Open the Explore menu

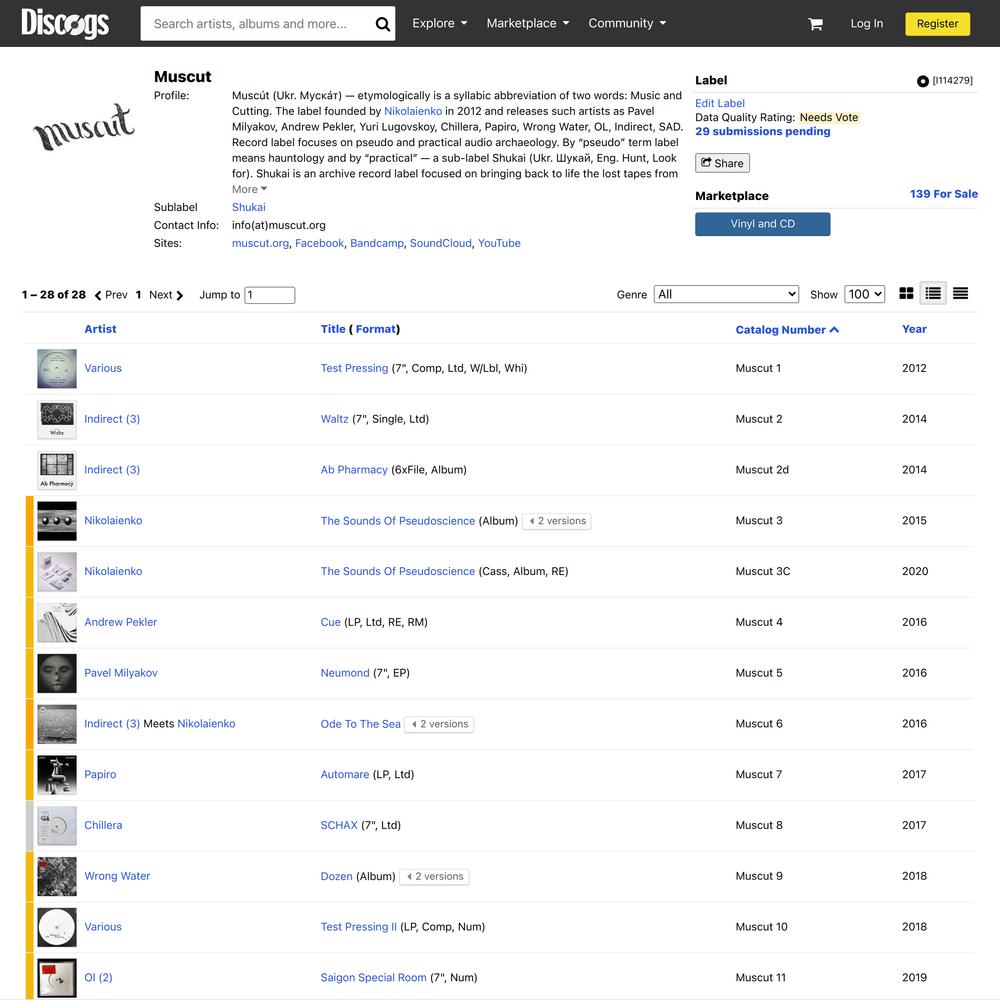point(439,24)
